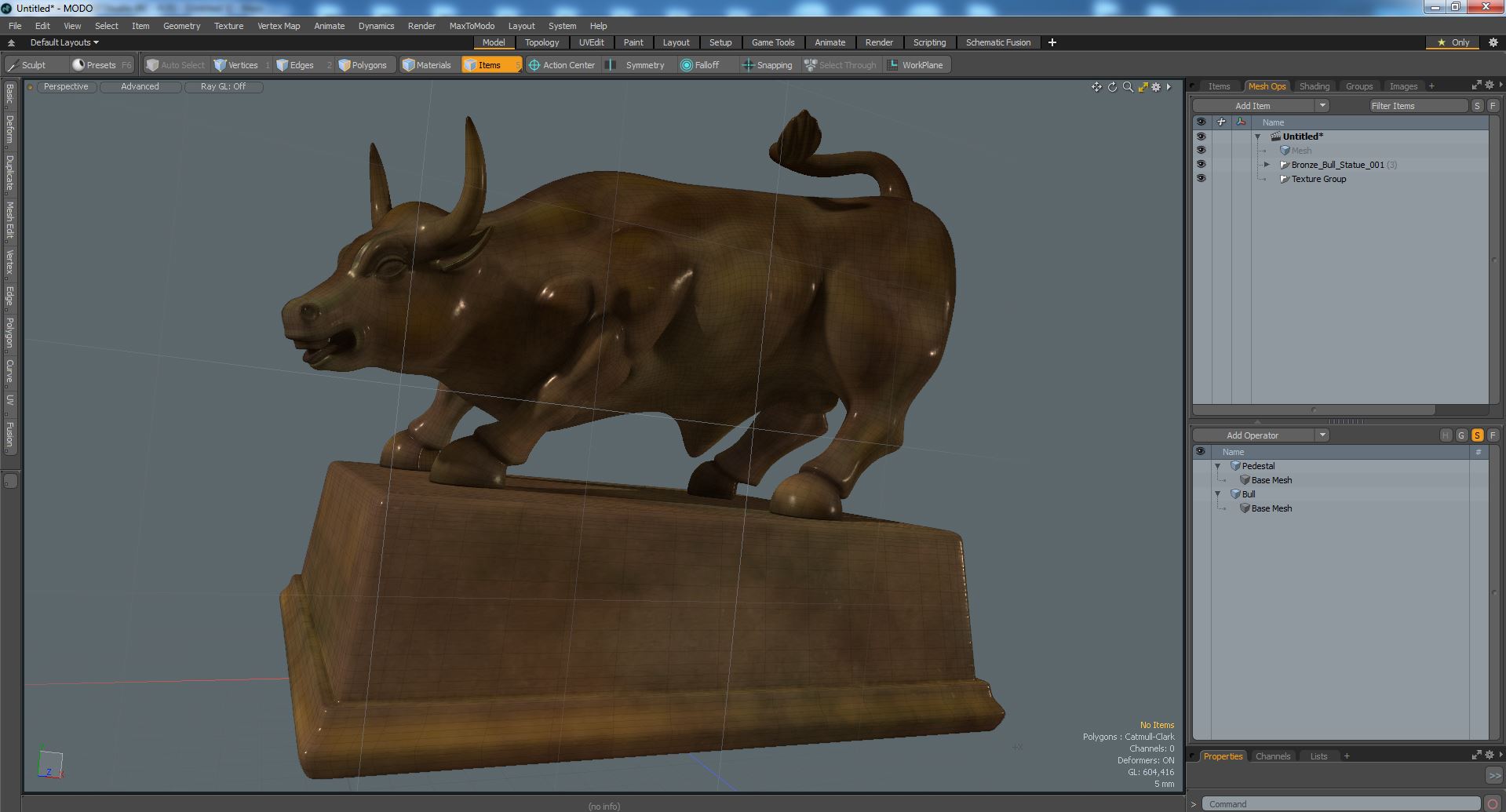Switch to the UVEdit layout tab
The width and height of the screenshot is (1506, 812).
(592, 42)
